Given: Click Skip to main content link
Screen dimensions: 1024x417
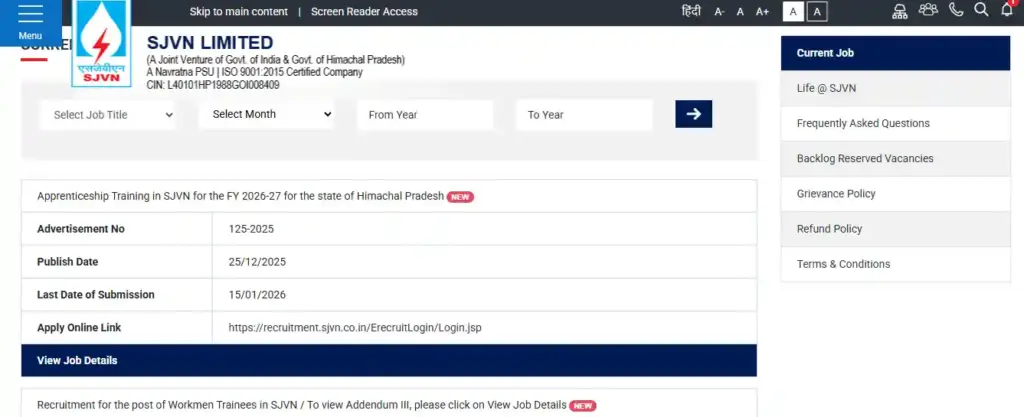Looking at the screenshot, I should [238, 12].
